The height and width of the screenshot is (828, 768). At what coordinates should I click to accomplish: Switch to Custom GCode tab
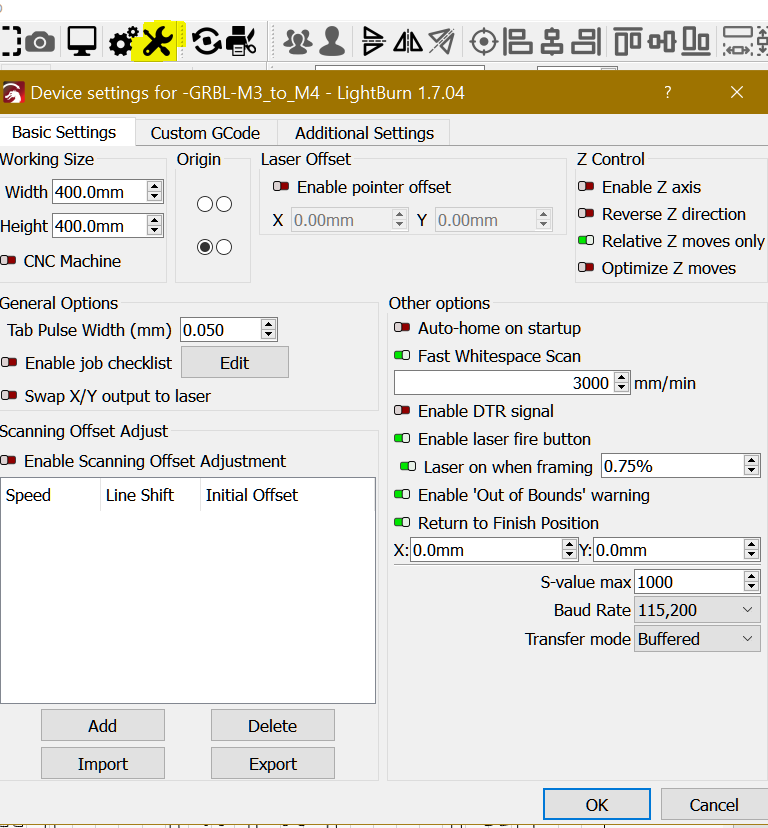pyautogui.click(x=205, y=133)
